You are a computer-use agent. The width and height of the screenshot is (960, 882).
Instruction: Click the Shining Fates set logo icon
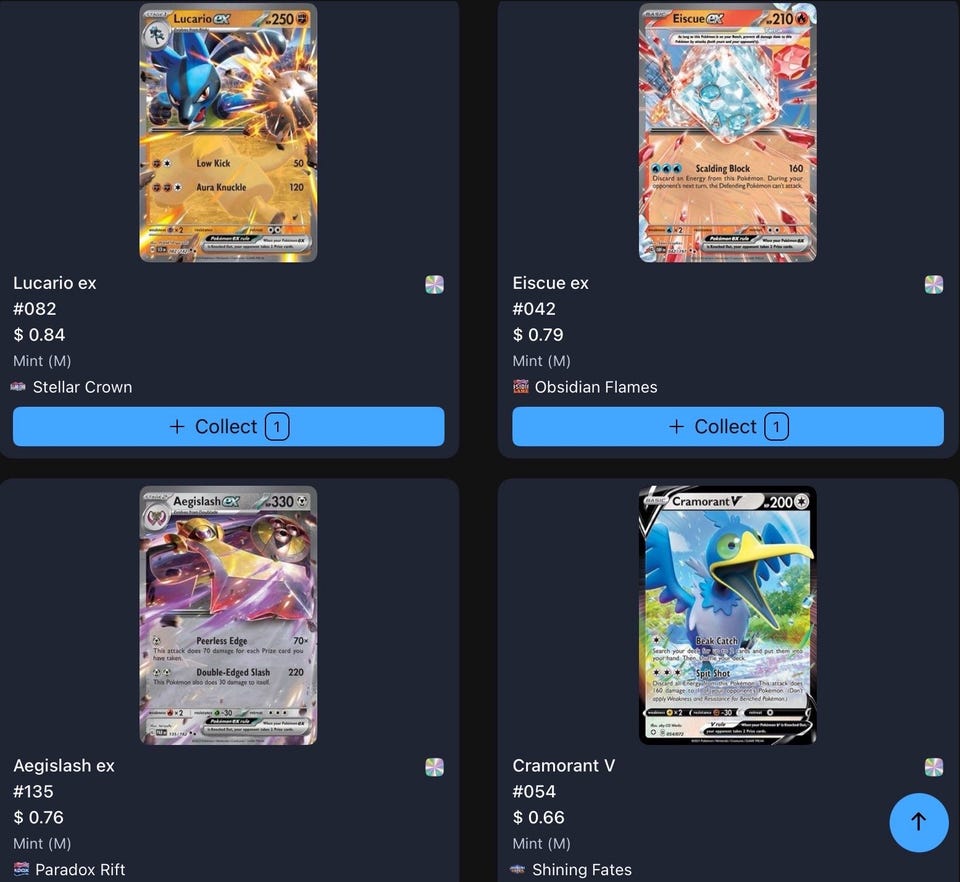[518, 869]
